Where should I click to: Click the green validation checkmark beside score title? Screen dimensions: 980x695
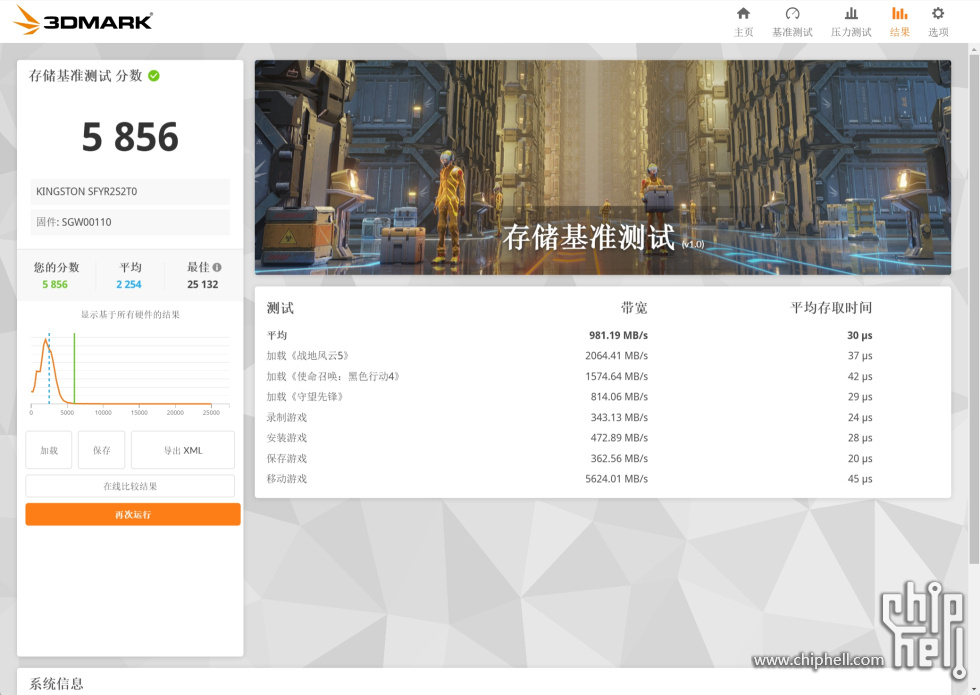pyautogui.click(x=154, y=76)
